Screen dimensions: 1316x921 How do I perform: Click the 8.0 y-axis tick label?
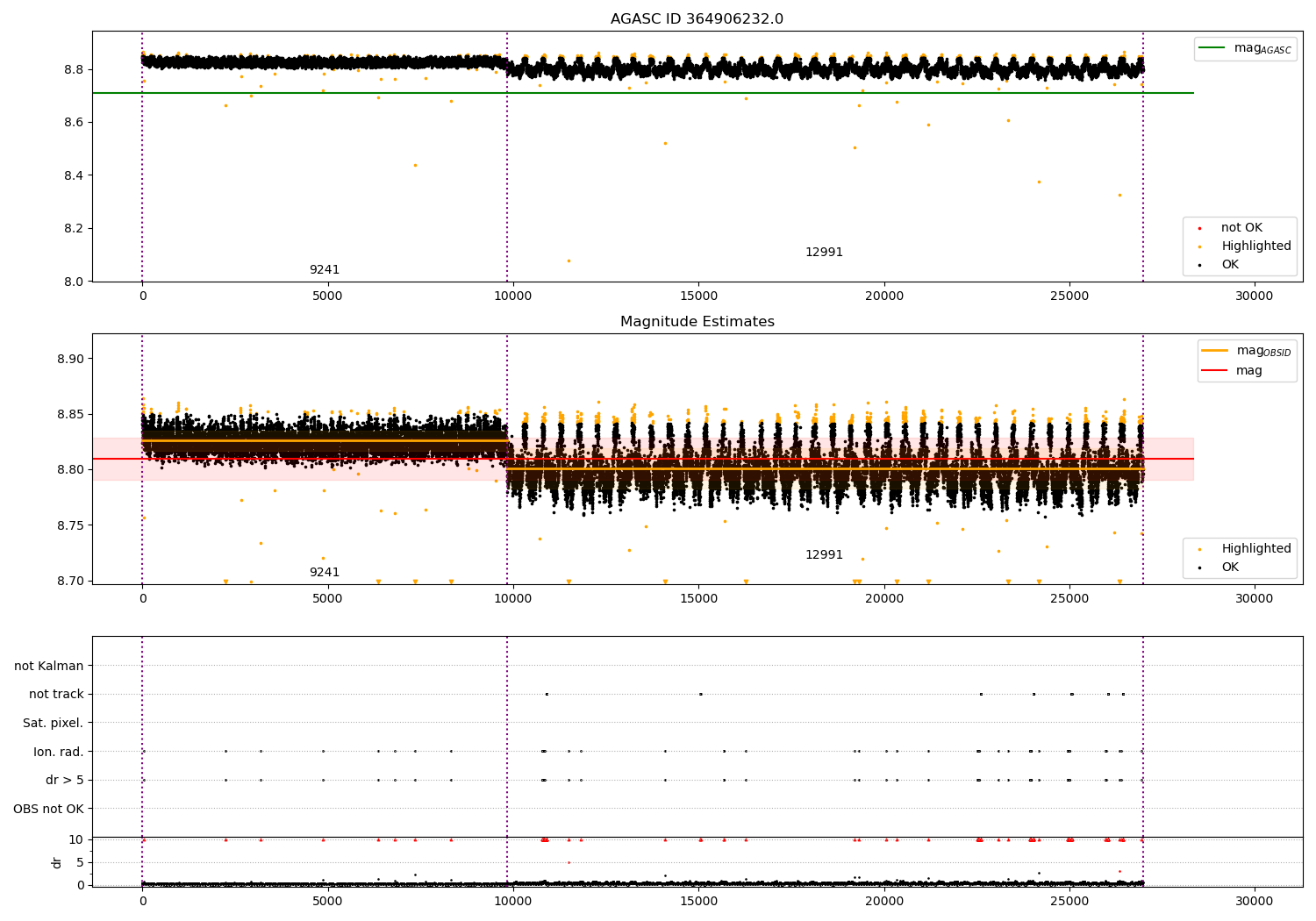pos(74,282)
